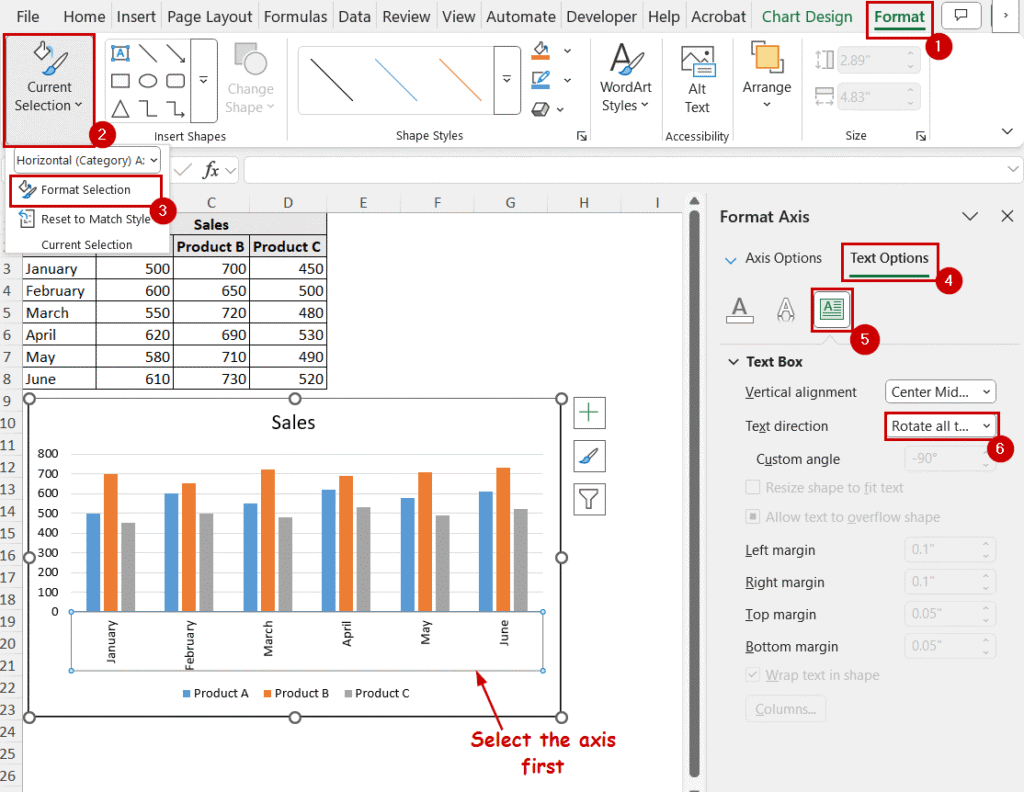Screen dimensions: 1024x792
Task: Check Wrap text in shape
Action: (x=752, y=675)
